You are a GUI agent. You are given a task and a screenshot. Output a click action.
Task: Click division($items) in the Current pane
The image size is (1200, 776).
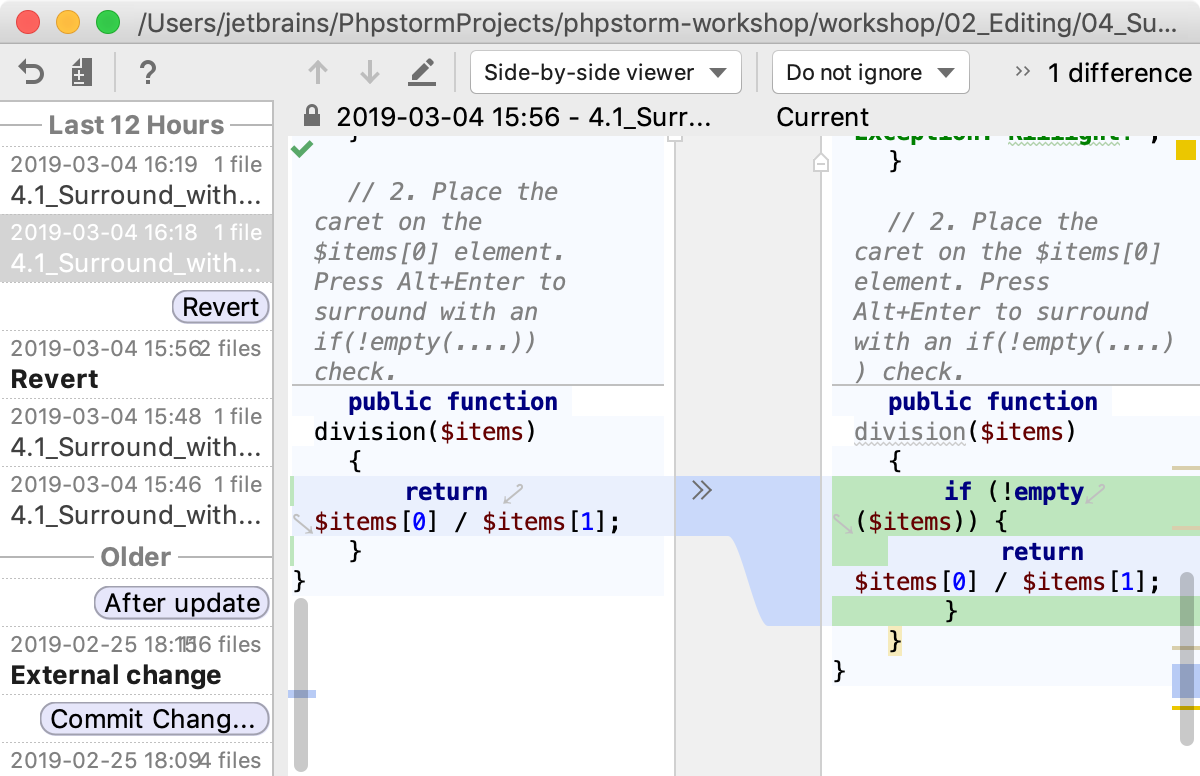click(965, 432)
